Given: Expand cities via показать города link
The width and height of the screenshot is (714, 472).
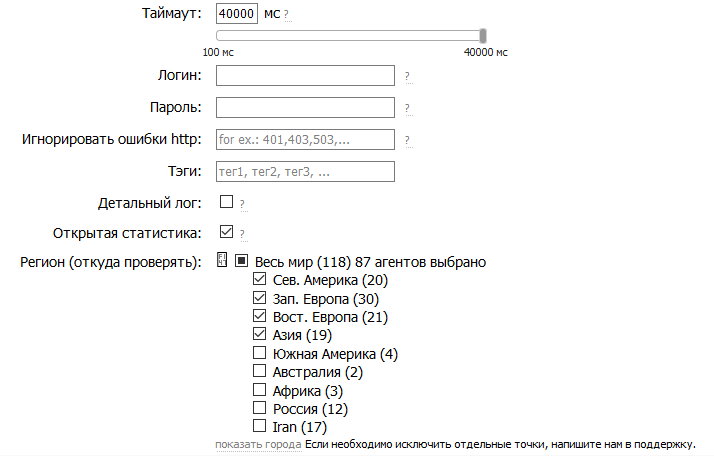Looking at the screenshot, I should coord(258,445).
